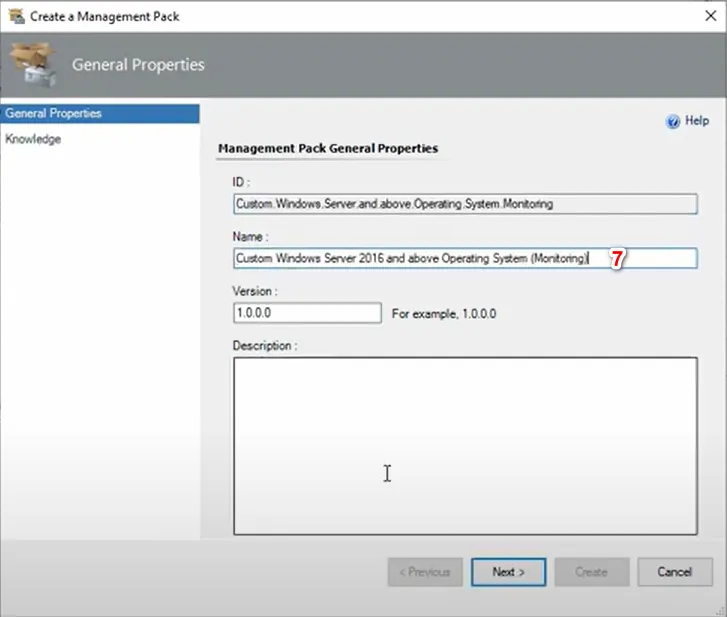Open the Knowledge page in left pane
This screenshot has width=727, height=617.
click(x=33, y=139)
